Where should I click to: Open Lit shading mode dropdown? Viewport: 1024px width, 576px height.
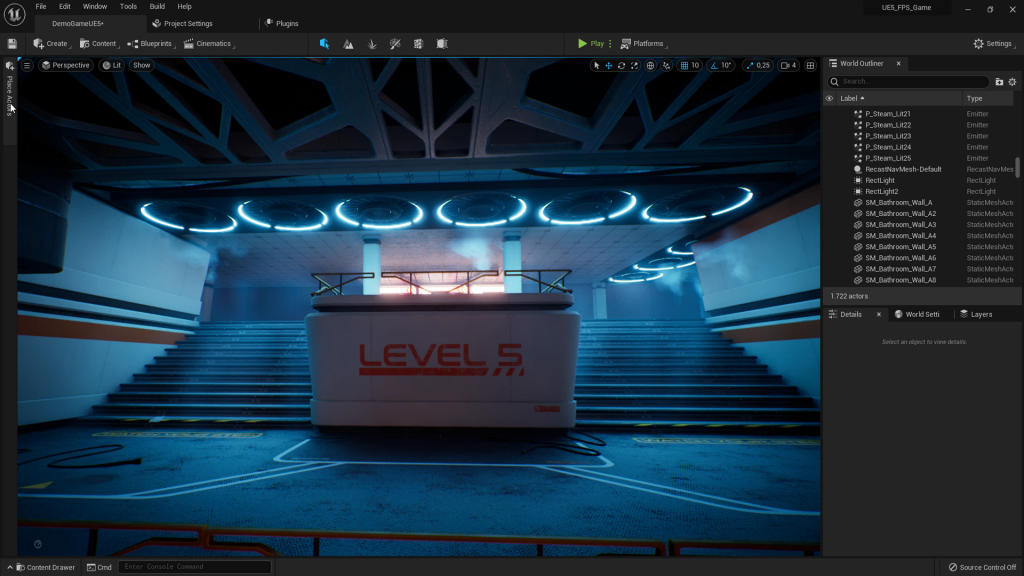point(112,65)
